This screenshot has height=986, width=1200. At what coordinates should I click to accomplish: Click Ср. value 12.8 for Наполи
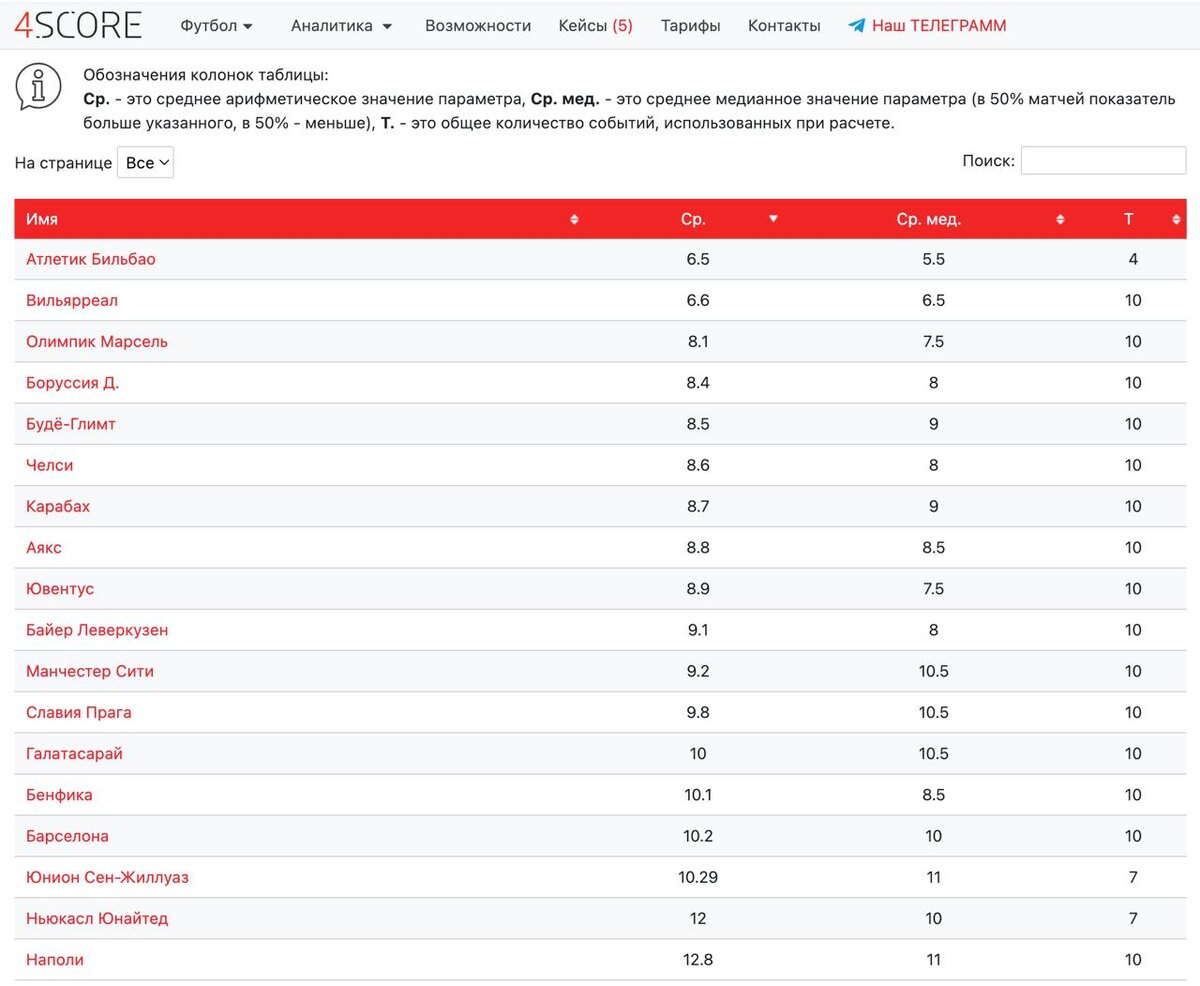698,960
